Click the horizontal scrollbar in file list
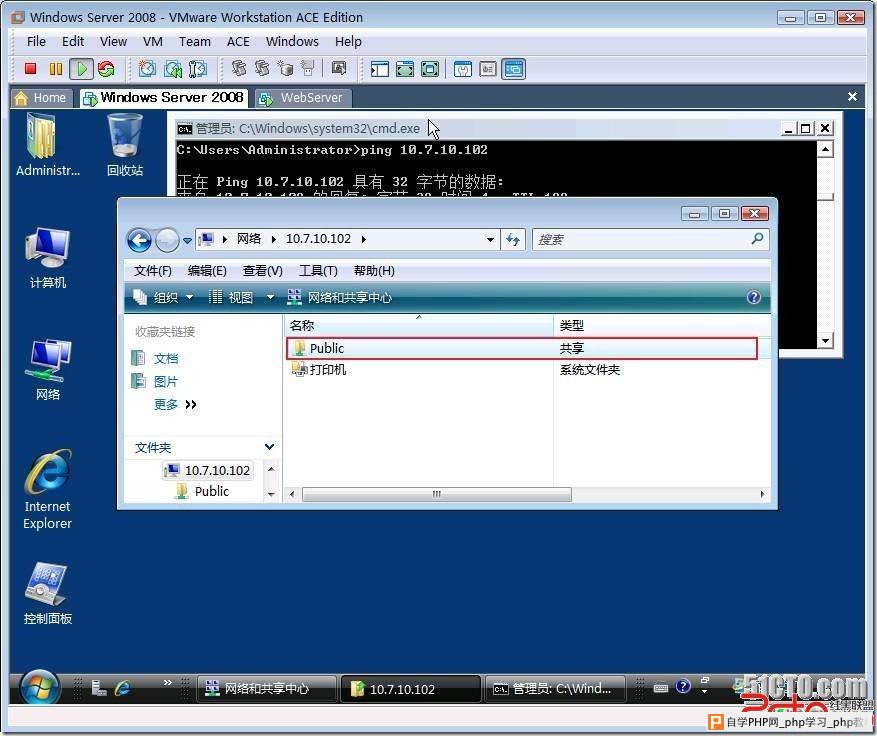 tap(437, 494)
